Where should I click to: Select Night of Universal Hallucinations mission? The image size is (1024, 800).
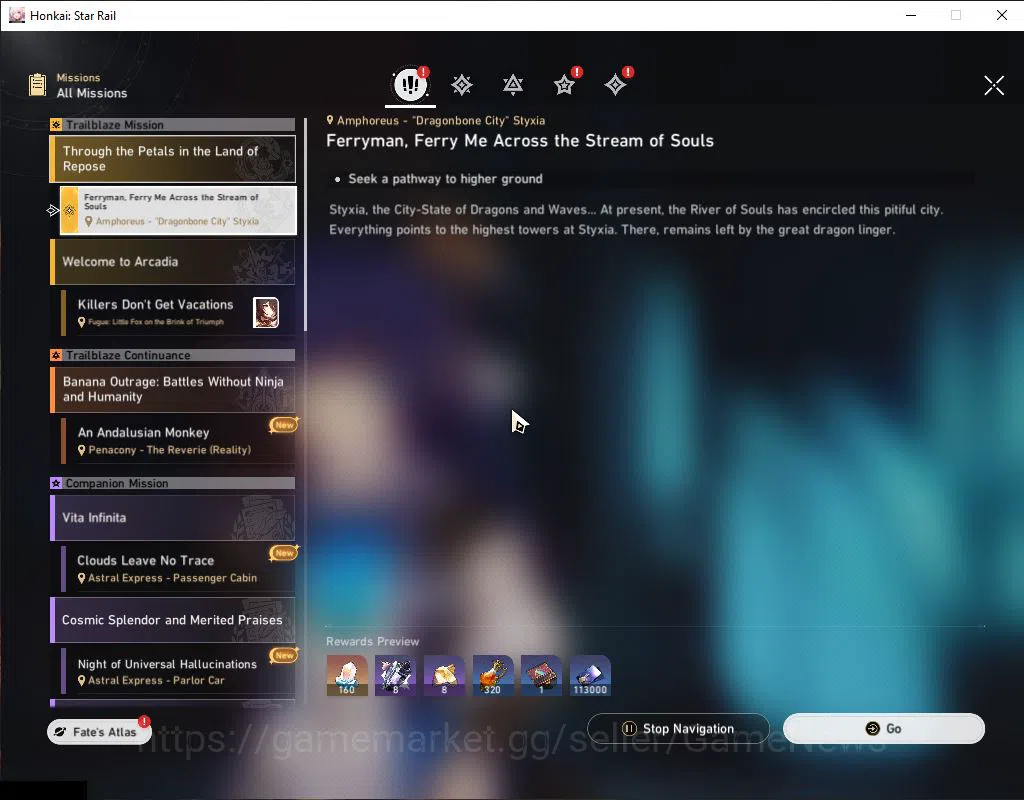click(x=178, y=671)
